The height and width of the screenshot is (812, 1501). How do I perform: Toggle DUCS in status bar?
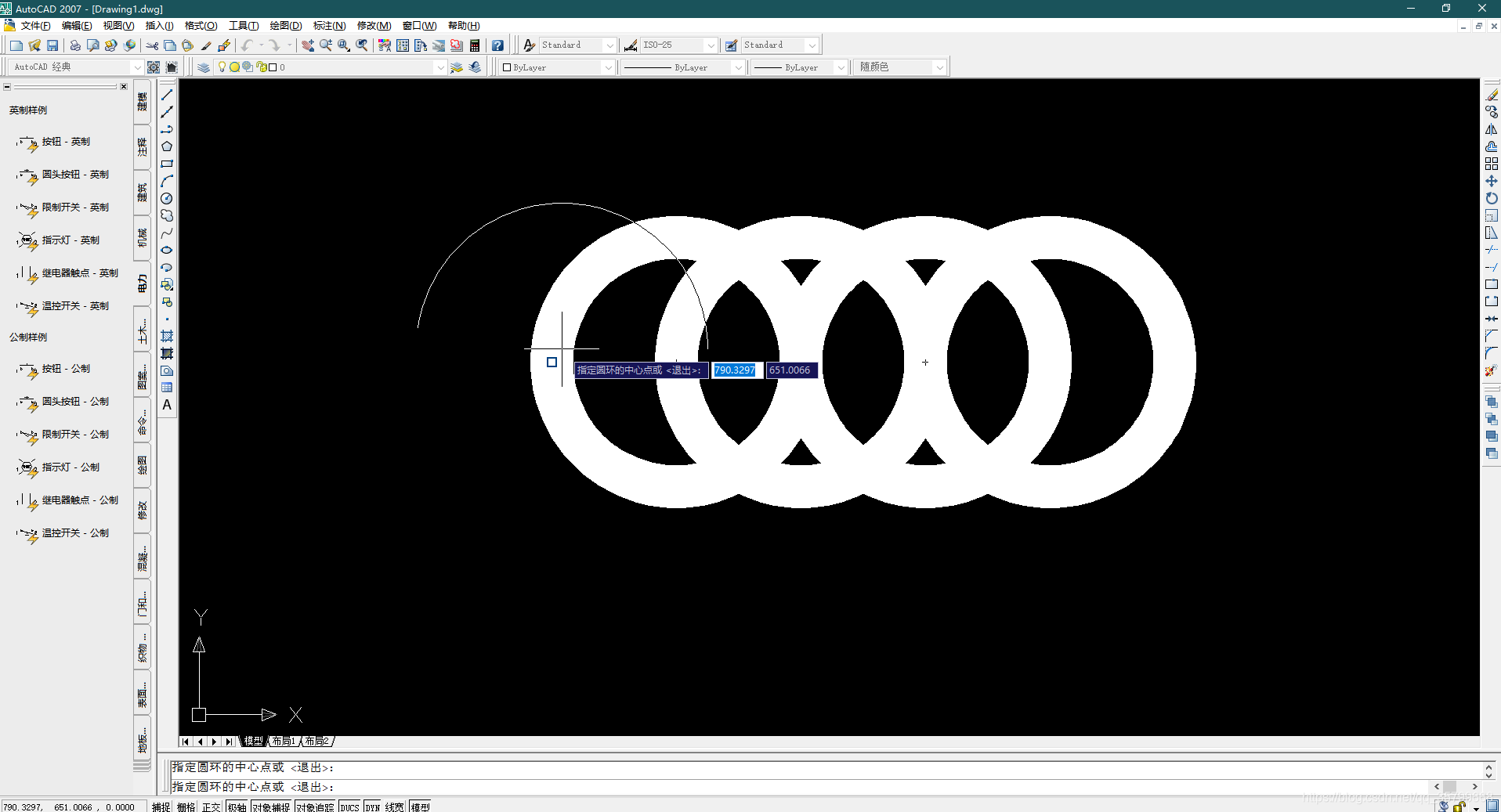click(x=350, y=807)
